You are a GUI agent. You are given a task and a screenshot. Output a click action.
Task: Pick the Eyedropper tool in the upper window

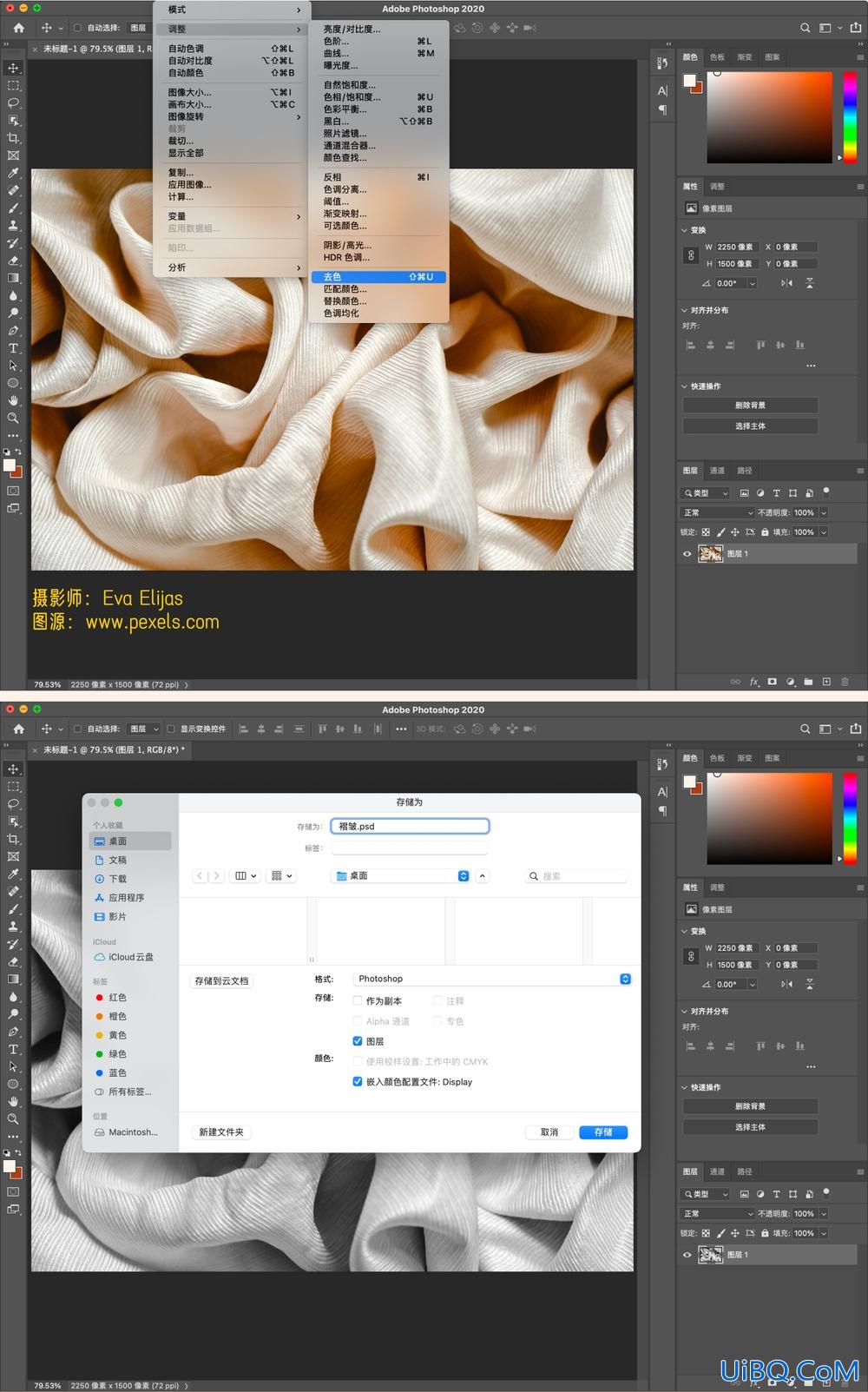(13, 173)
